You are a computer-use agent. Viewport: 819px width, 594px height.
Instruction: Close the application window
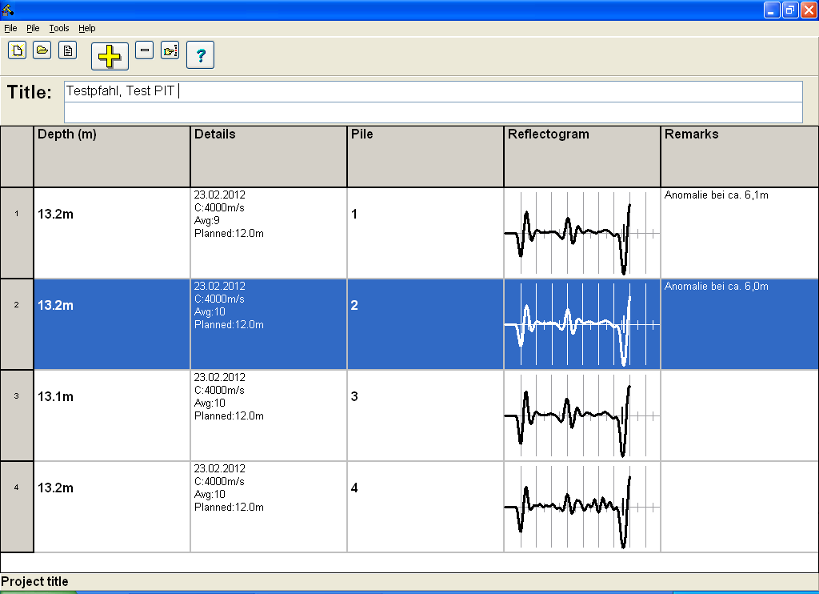click(x=809, y=10)
